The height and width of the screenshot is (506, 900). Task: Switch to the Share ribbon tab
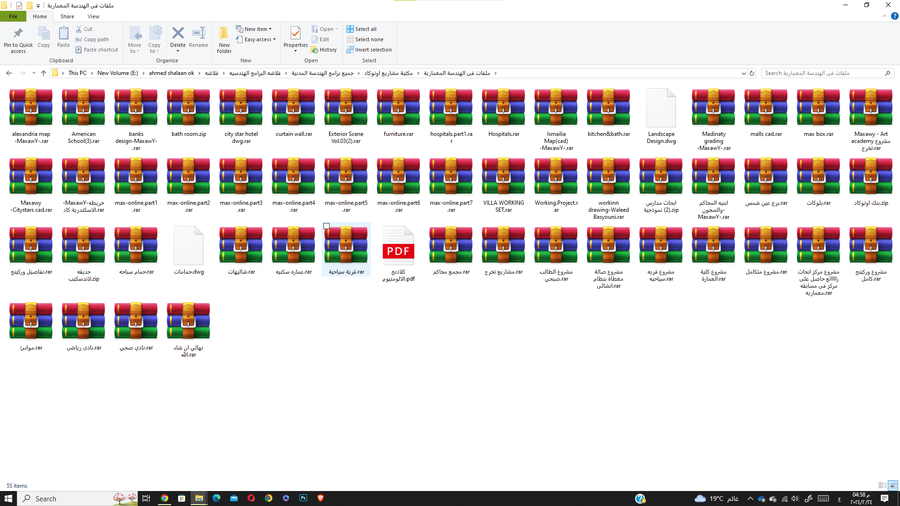coord(67,16)
